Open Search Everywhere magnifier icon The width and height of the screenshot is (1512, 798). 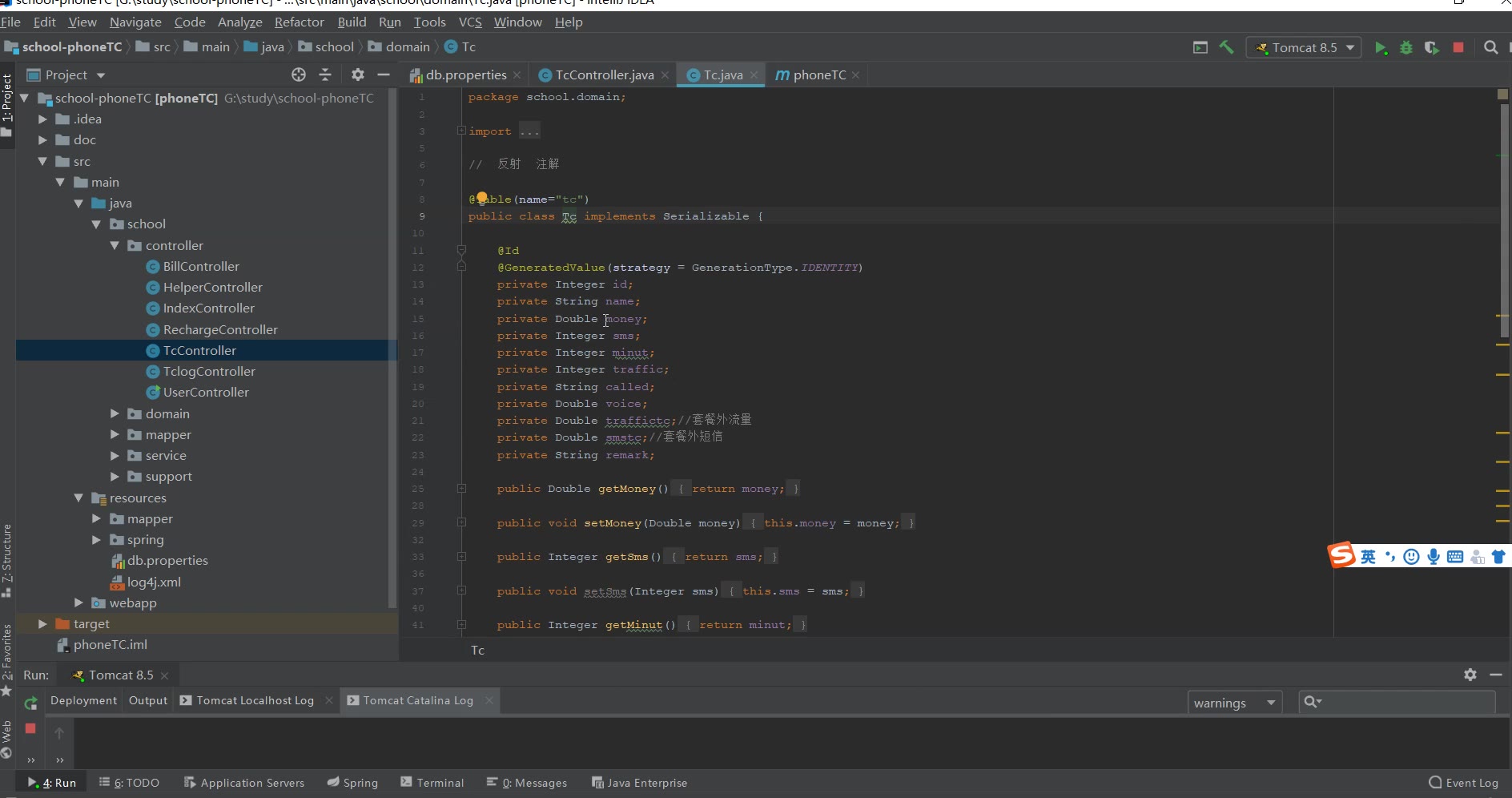[x=1490, y=48]
